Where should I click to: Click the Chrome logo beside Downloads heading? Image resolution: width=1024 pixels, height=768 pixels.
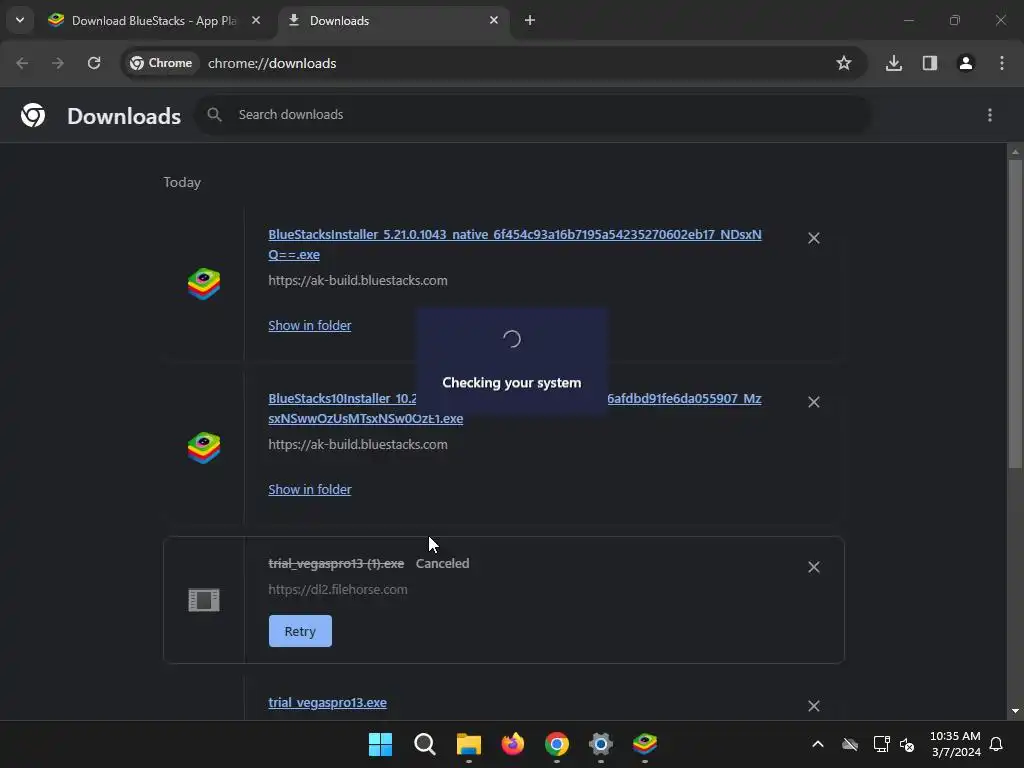(33, 116)
